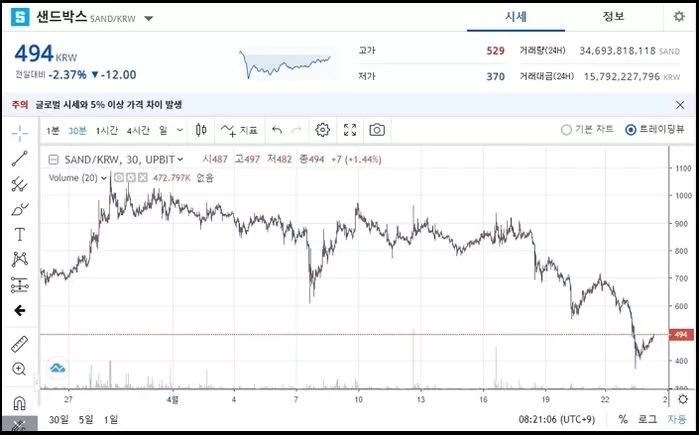Open UPBIT symbol dropdown in legend
Screen dimensions: 699x435
[180, 160]
